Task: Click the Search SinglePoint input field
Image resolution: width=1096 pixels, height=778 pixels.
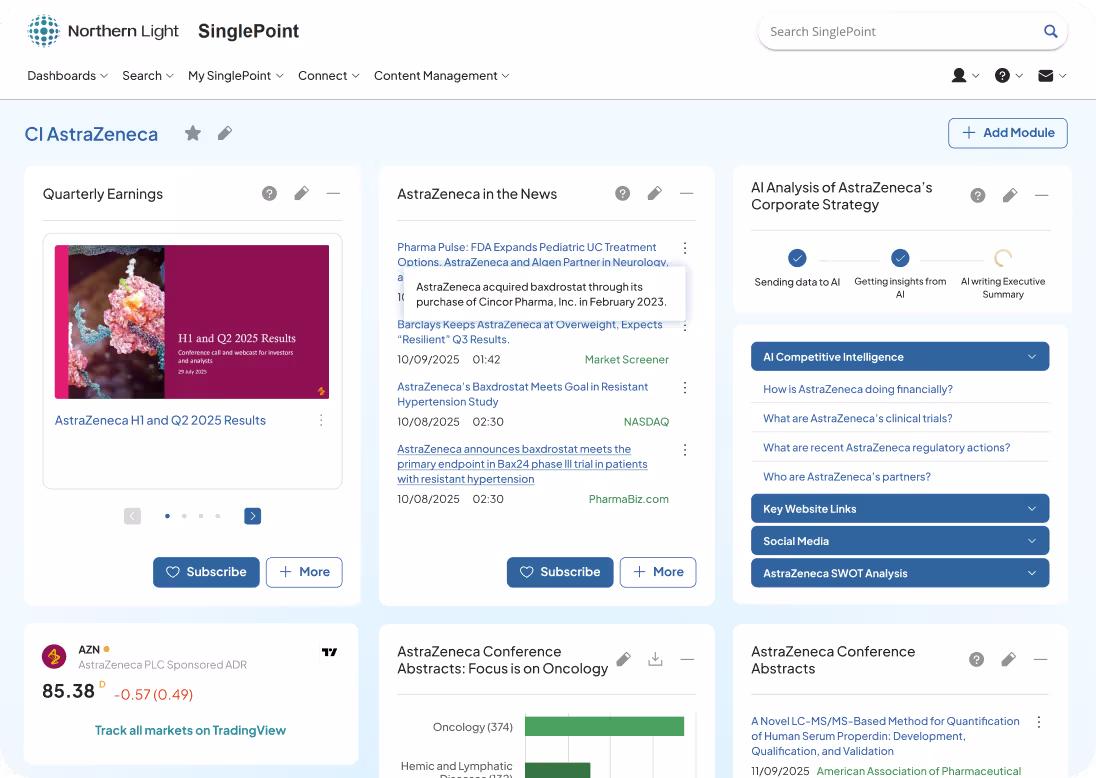Action: coord(902,31)
